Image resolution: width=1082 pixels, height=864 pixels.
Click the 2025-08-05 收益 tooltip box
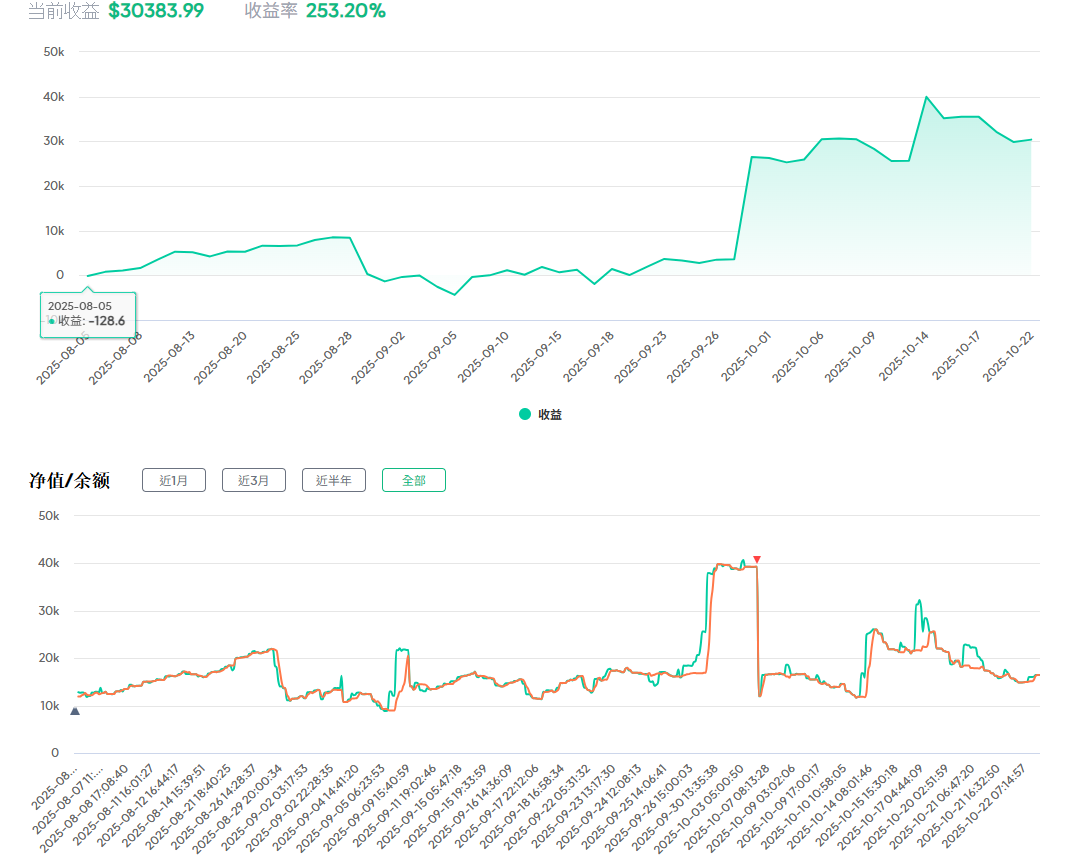[x=88, y=313]
